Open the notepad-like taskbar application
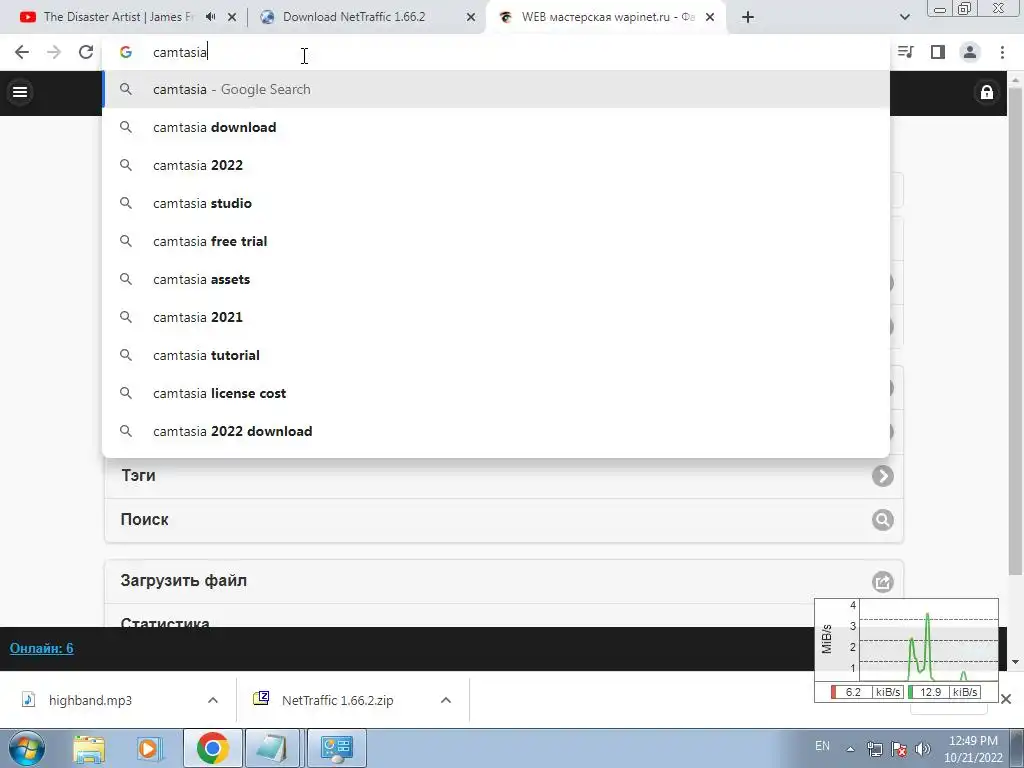 point(272,748)
